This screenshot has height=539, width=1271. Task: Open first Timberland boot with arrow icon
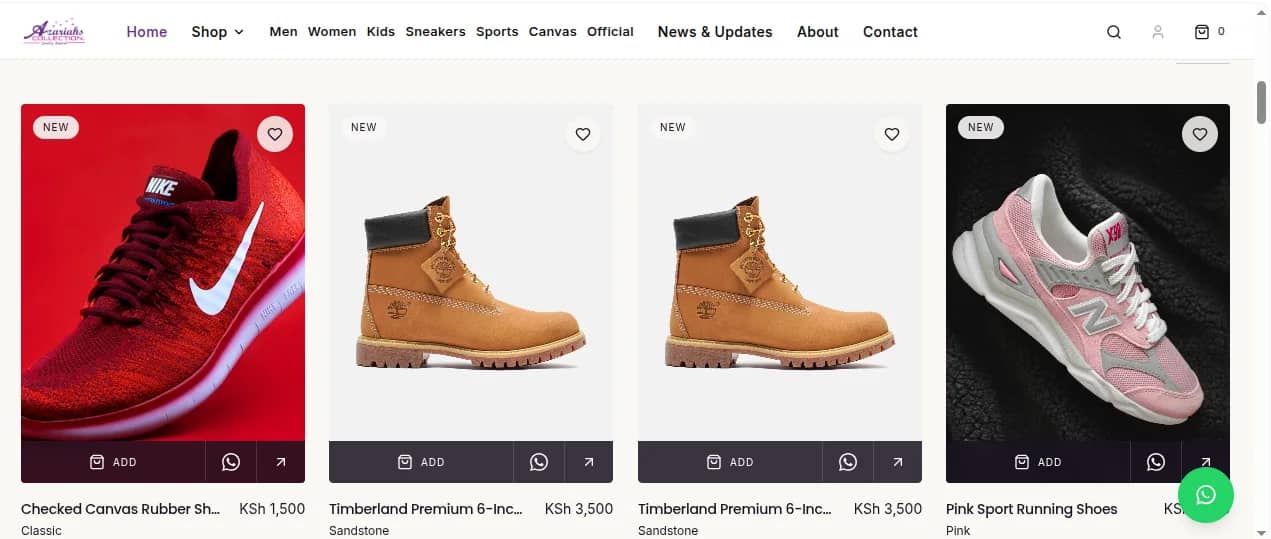(589, 462)
